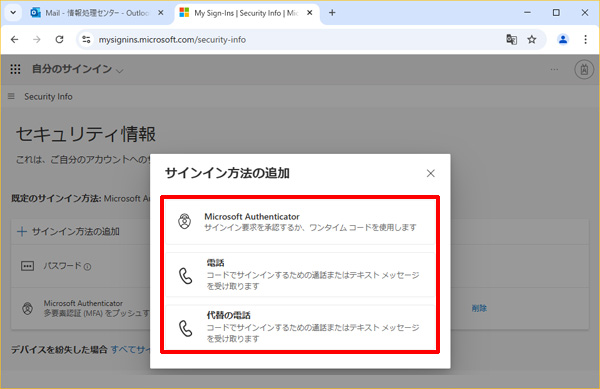
Task: Close the My Sign-Ins tab
Action: [x=310, y=13]
